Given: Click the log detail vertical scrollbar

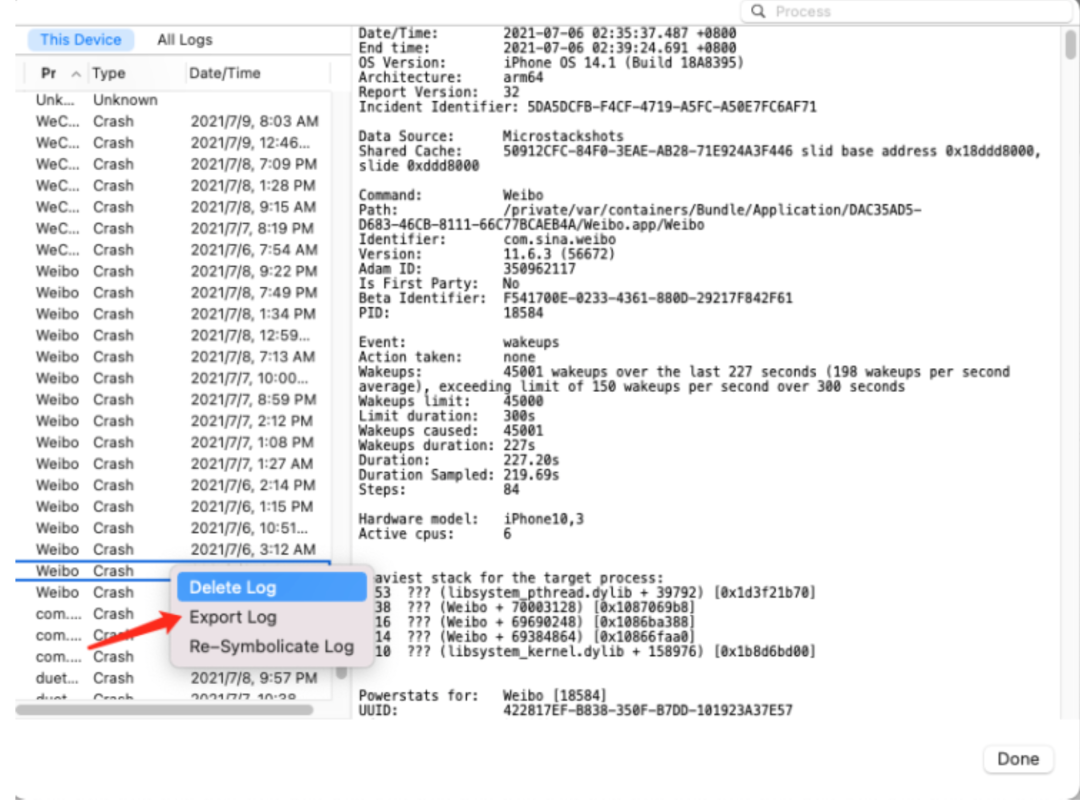Looking at the screenshot, I should (x=1070, y=45).
